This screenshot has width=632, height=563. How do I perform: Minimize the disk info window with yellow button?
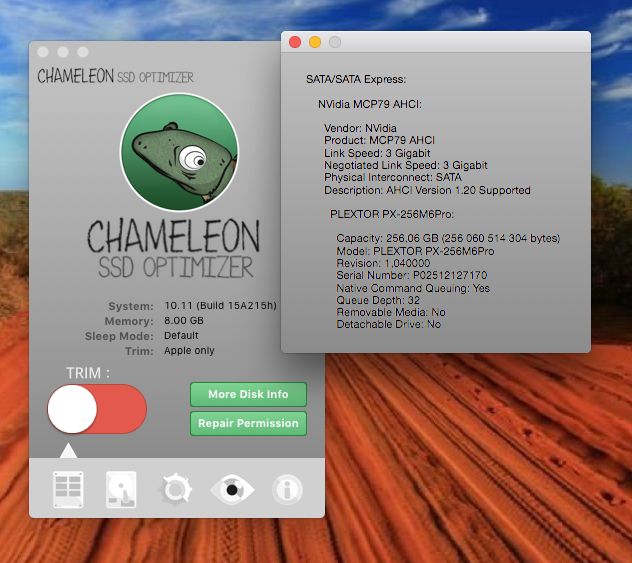pyautogui.click(x=315, y=42)
